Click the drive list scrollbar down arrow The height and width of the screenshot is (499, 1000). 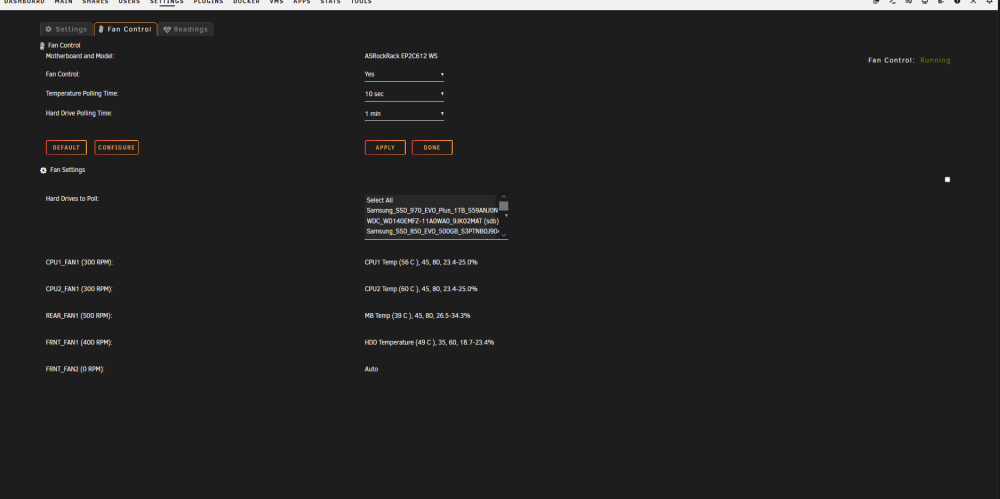pyautogui.click(x=504, y=235)
